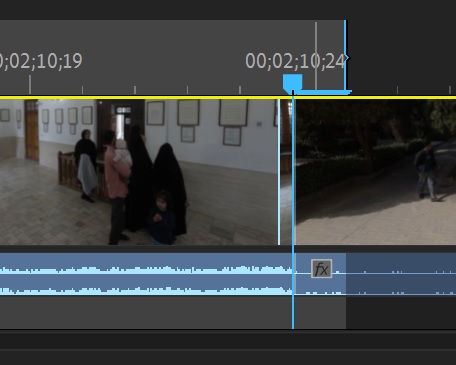Select the night street video clip
Image resolution: width=456 pixels, height=365 pixels.
point(376,172)
